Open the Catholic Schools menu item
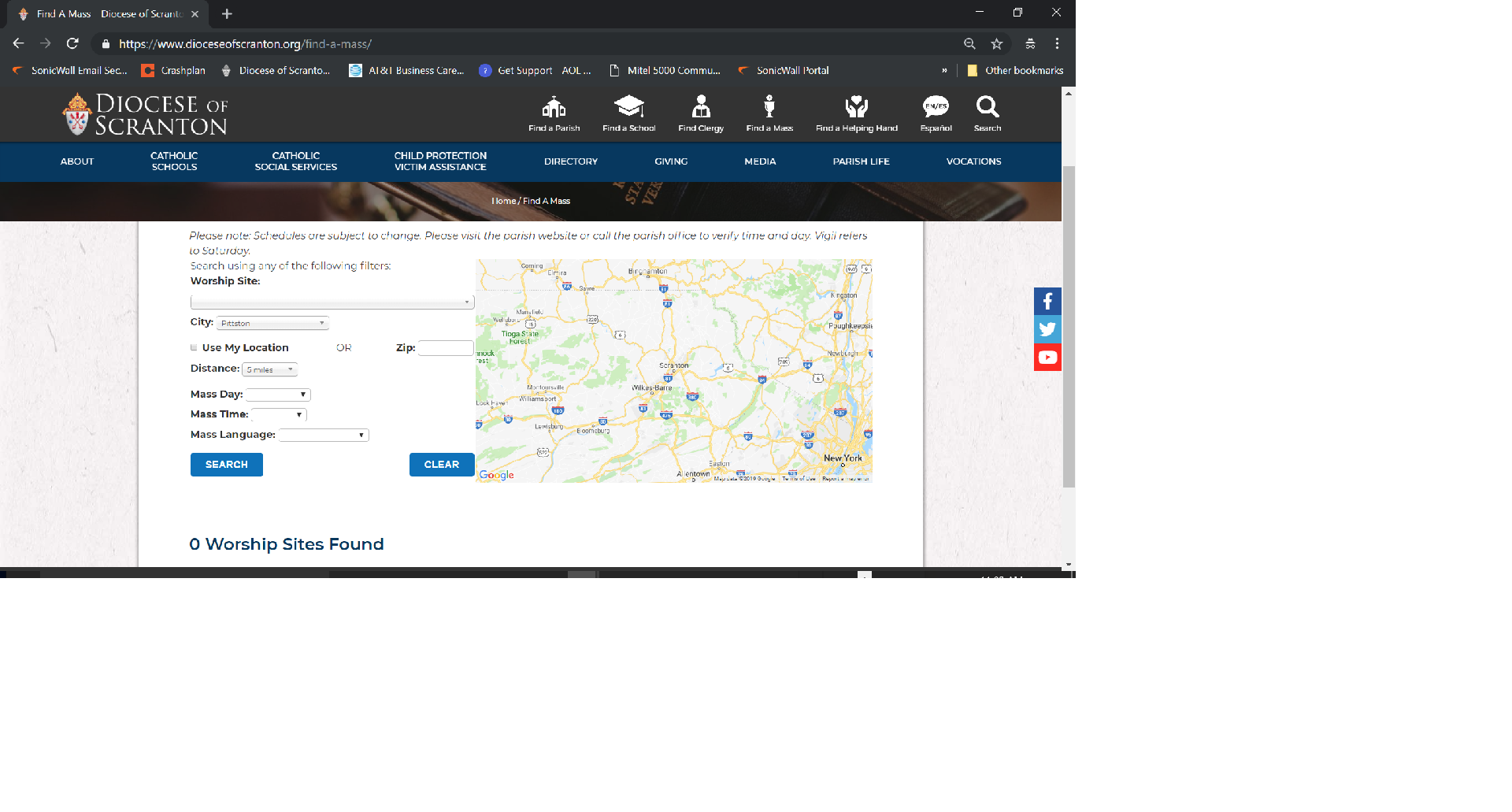Screen dimensions: 1512x812 coord(174,161)
